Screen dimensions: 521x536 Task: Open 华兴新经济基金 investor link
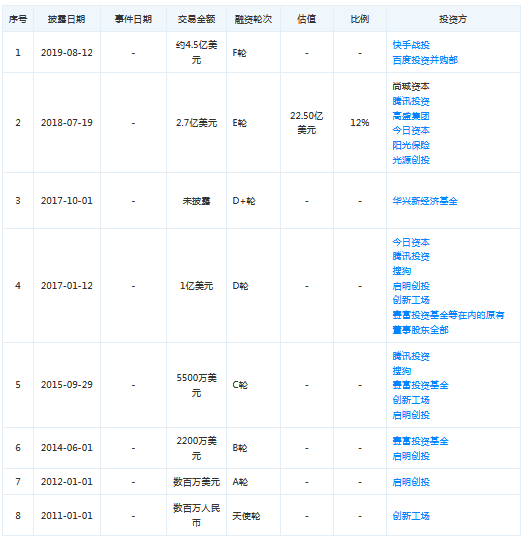(425, 201)
